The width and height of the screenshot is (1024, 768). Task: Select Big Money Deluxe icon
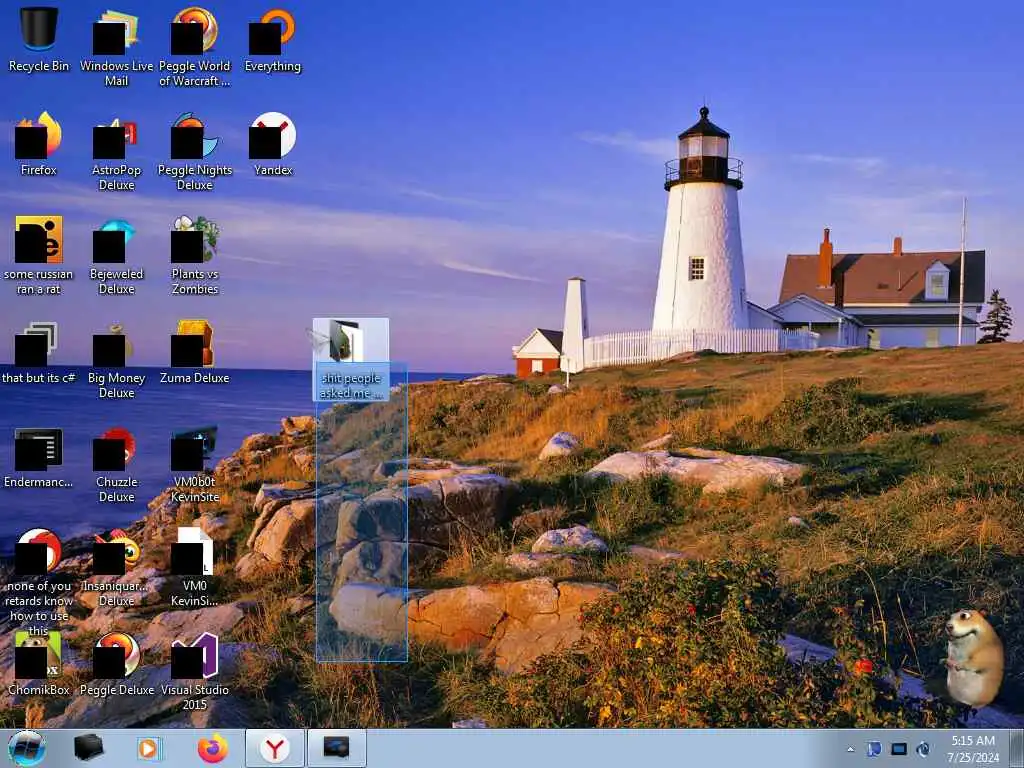pos(116,359)
